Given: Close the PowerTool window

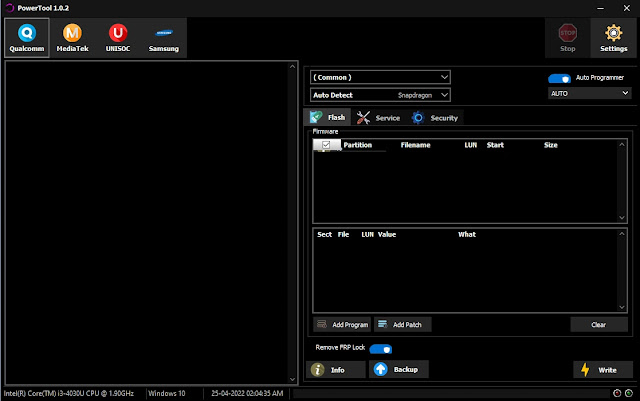Looking at the screenshot, I should coord(627,8).
